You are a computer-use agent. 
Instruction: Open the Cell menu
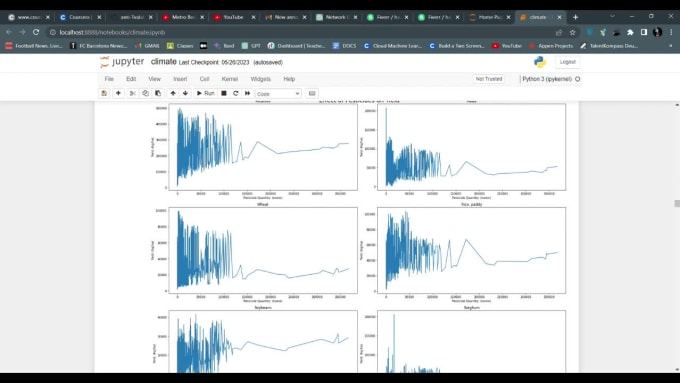point(204,79)
